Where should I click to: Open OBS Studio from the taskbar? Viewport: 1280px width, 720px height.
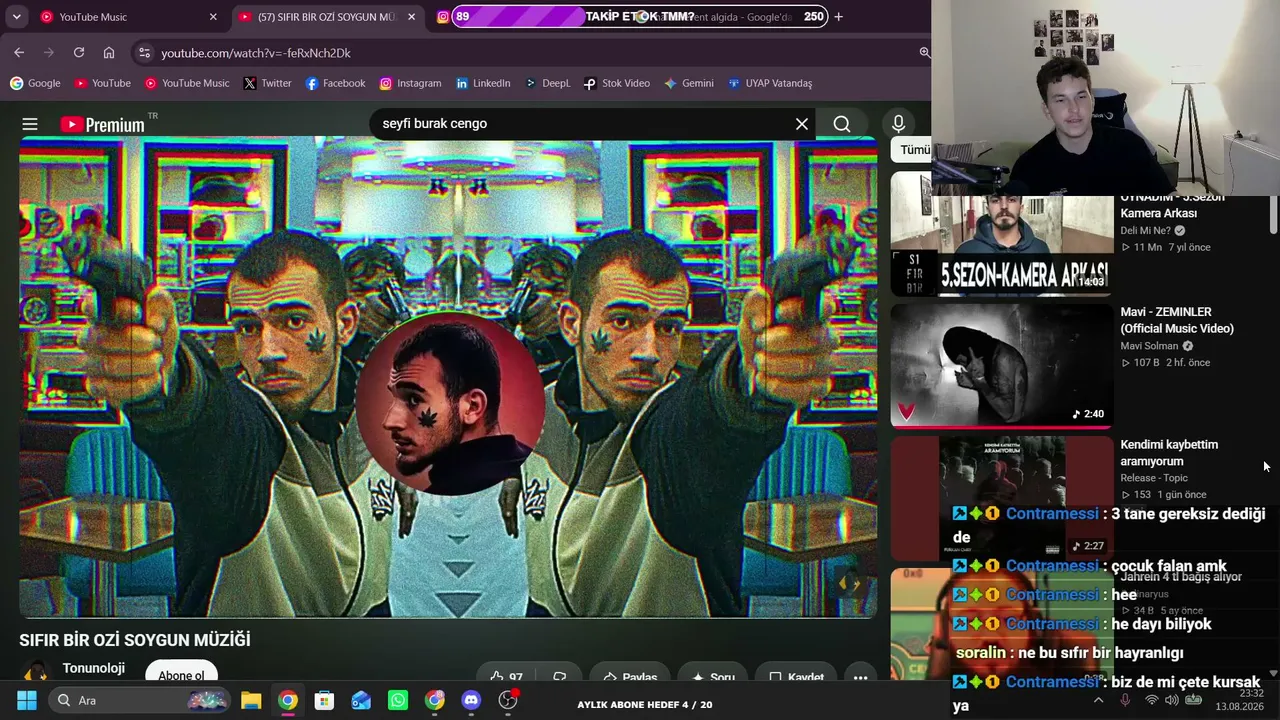[x=508, y=700]
